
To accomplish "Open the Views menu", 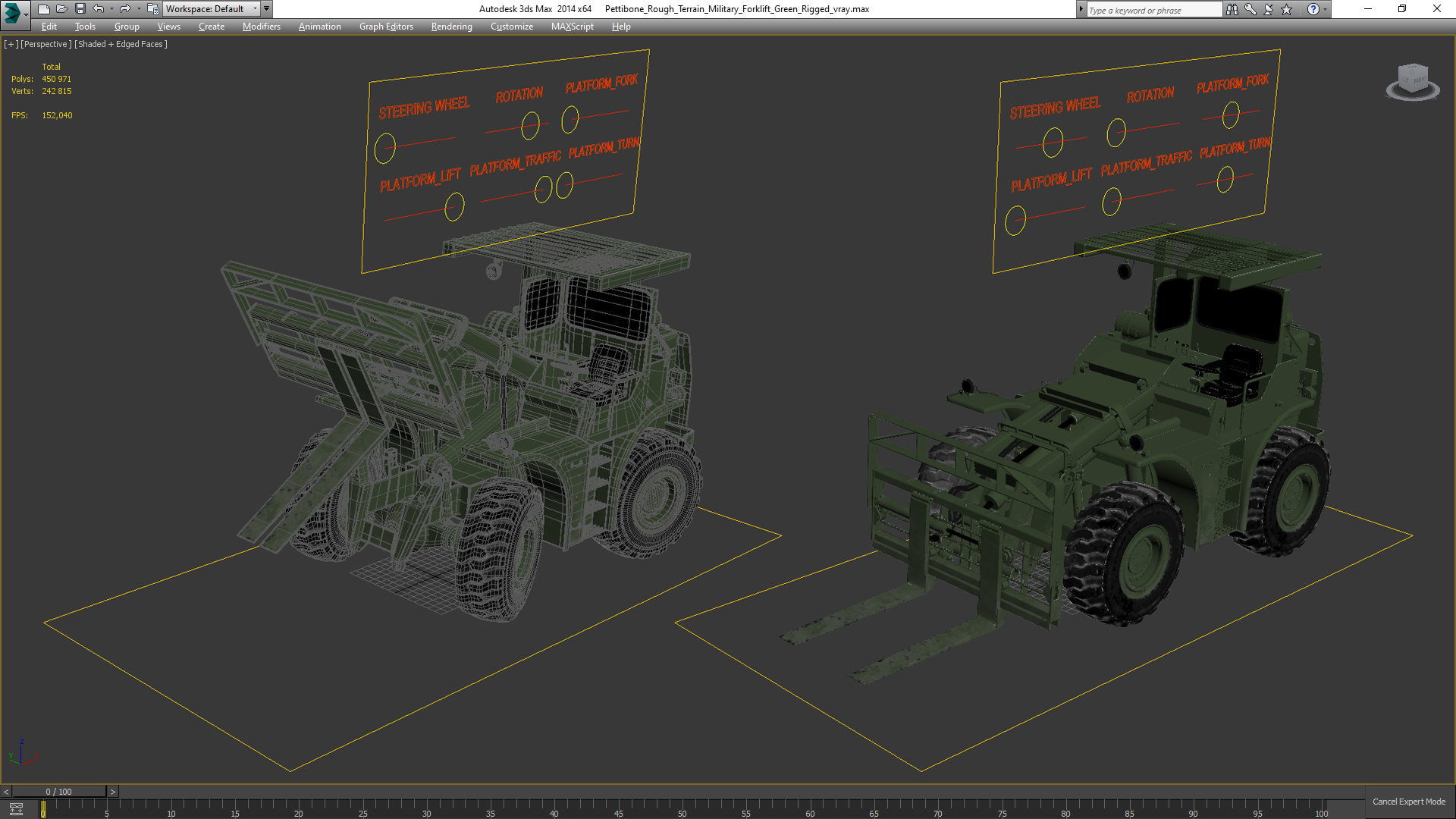I will [x=168, y=27].
